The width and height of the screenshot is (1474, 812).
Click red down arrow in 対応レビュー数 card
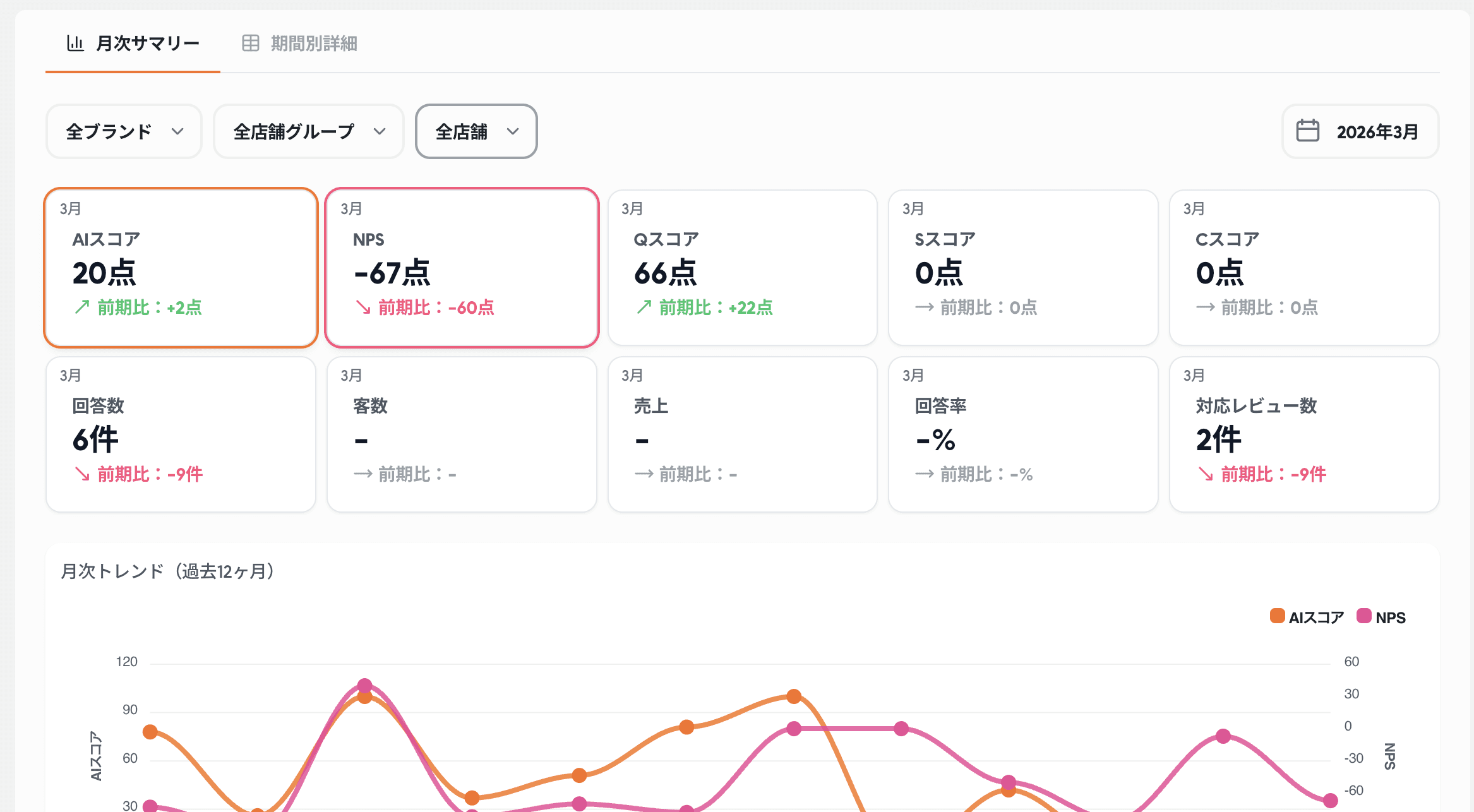coord(1205,474)
